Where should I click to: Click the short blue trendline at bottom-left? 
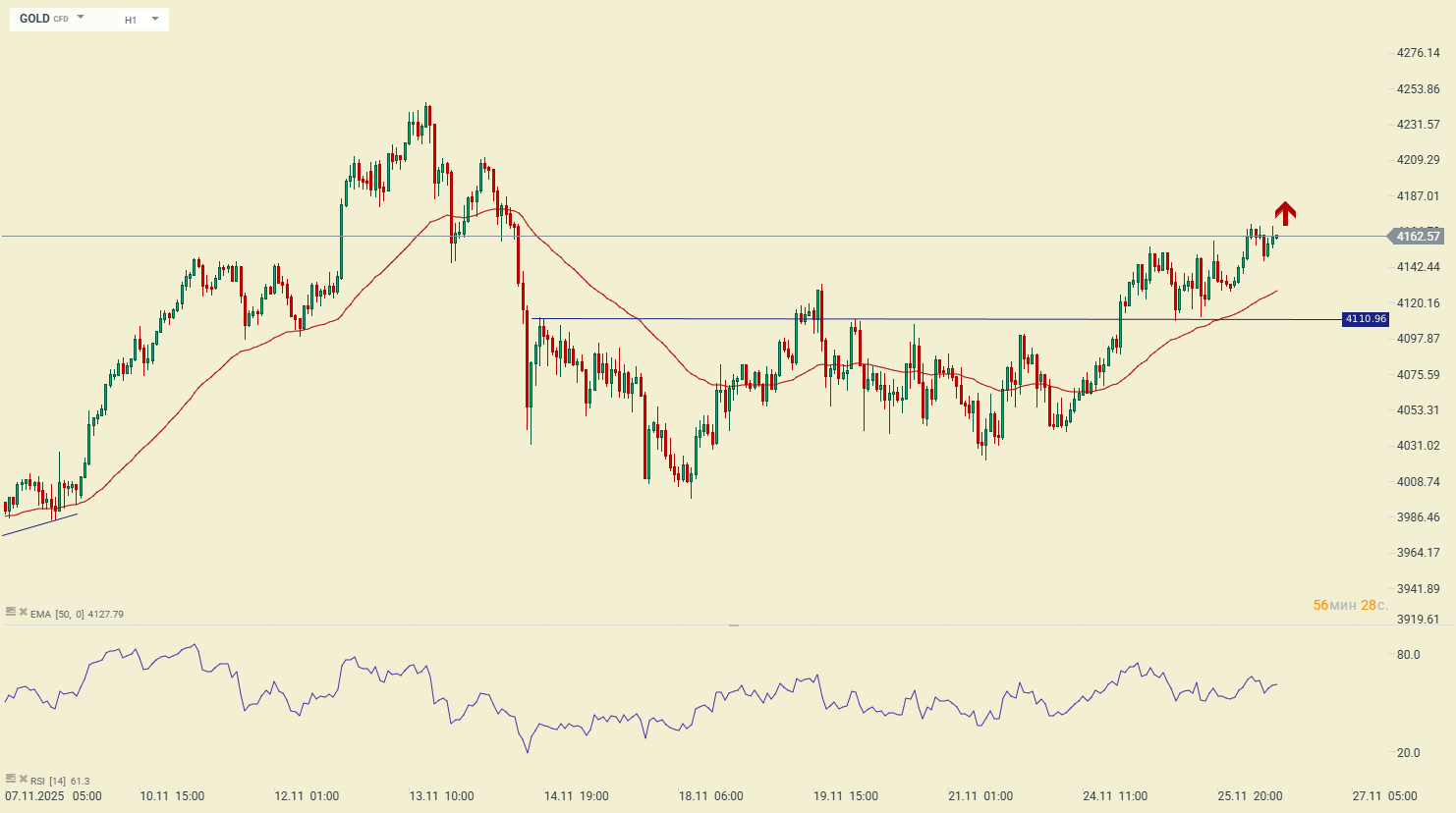pyautogui.click(x=39, y=524)
